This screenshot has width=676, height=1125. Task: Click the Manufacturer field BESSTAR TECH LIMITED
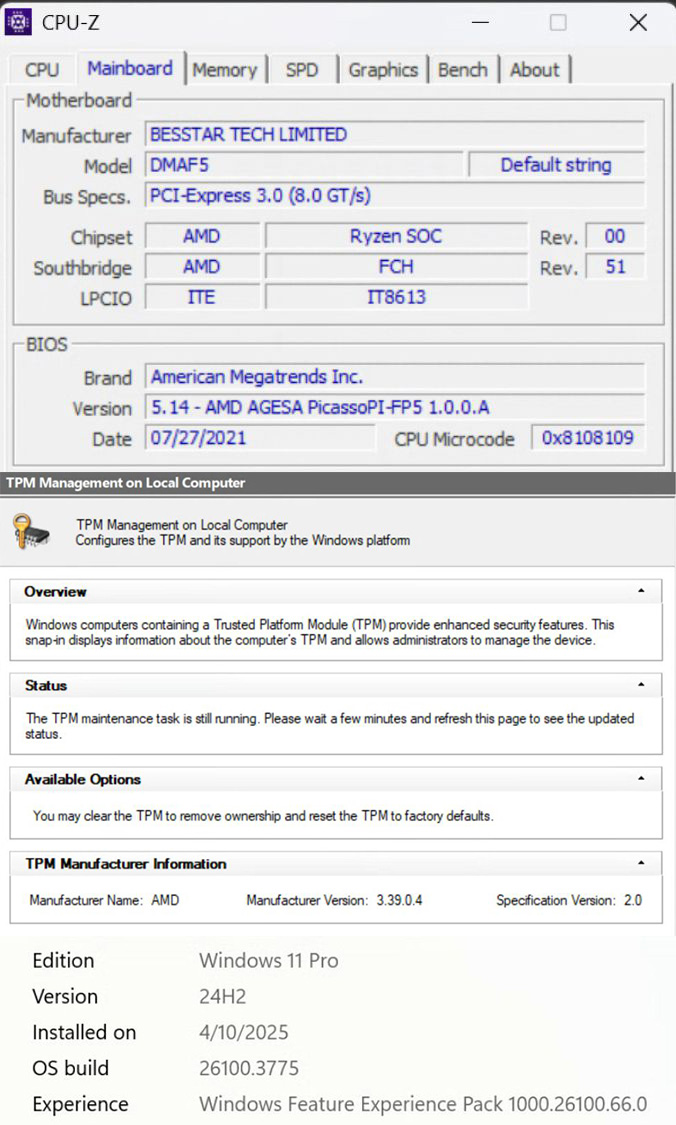(395, 134)
